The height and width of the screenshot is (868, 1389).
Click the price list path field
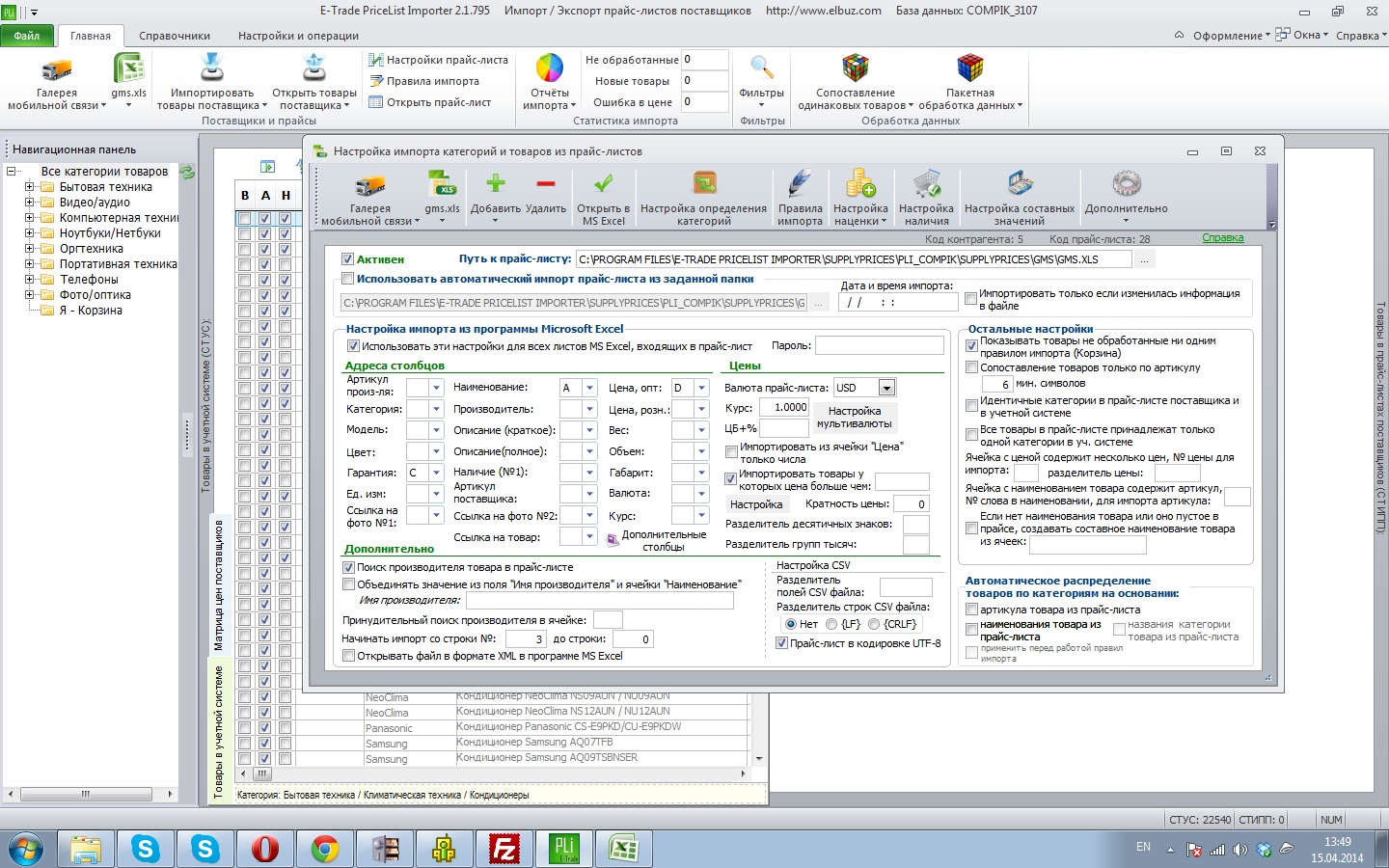click(x=854, y=259)
